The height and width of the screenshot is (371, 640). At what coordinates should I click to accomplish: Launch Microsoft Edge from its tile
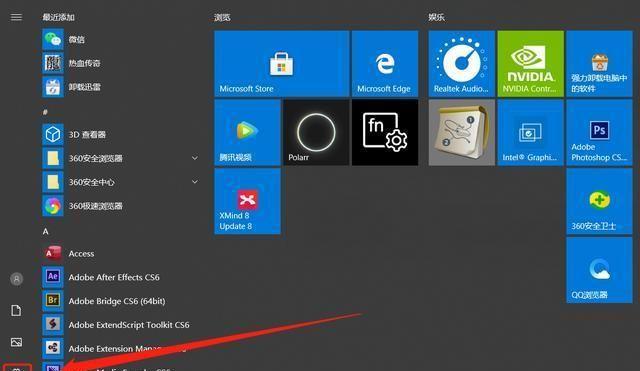coord(385,64)
